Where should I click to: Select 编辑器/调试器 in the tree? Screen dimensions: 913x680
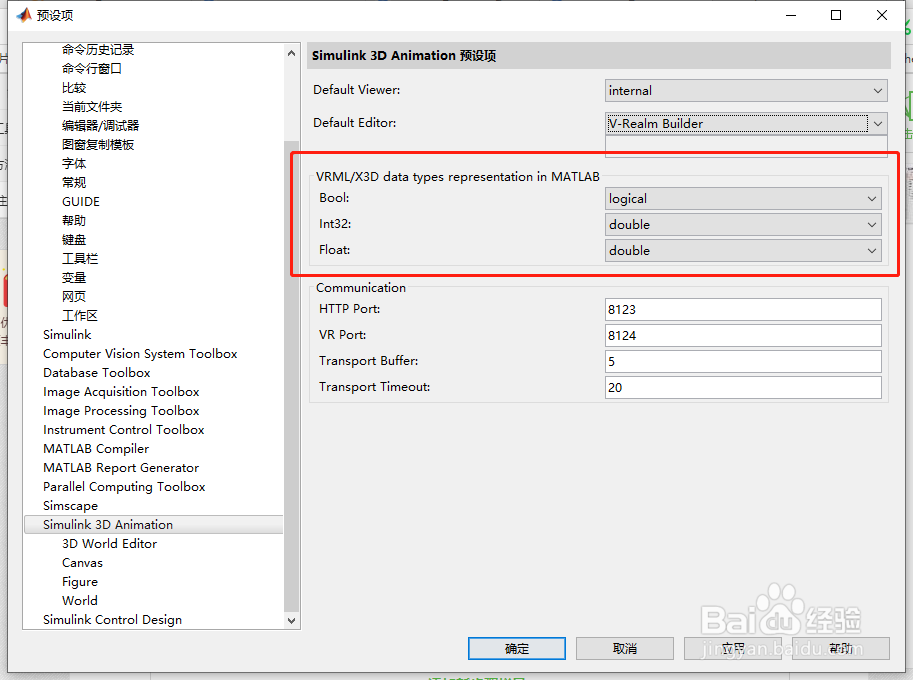(100, 126)
